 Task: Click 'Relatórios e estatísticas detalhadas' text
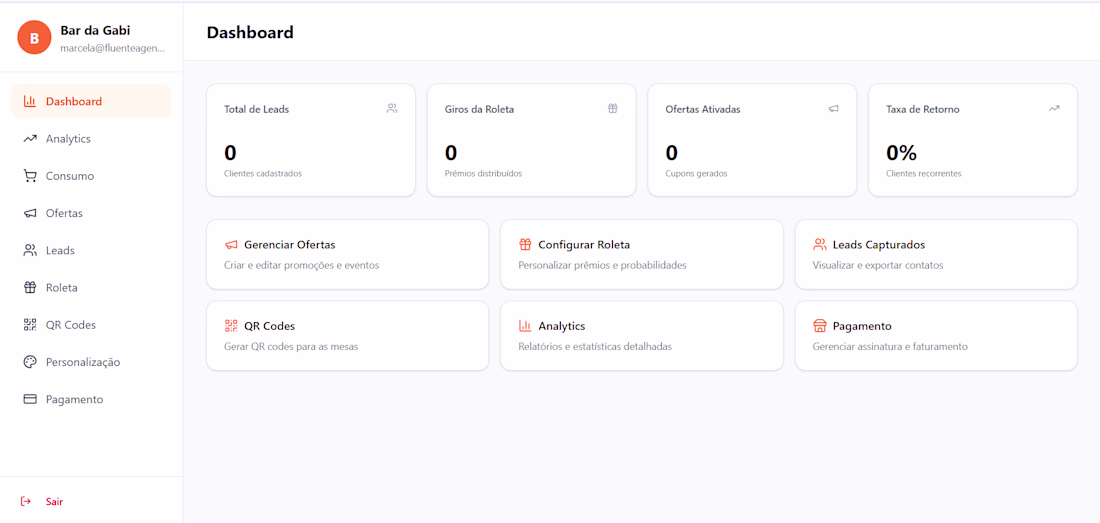click(595, 346)
